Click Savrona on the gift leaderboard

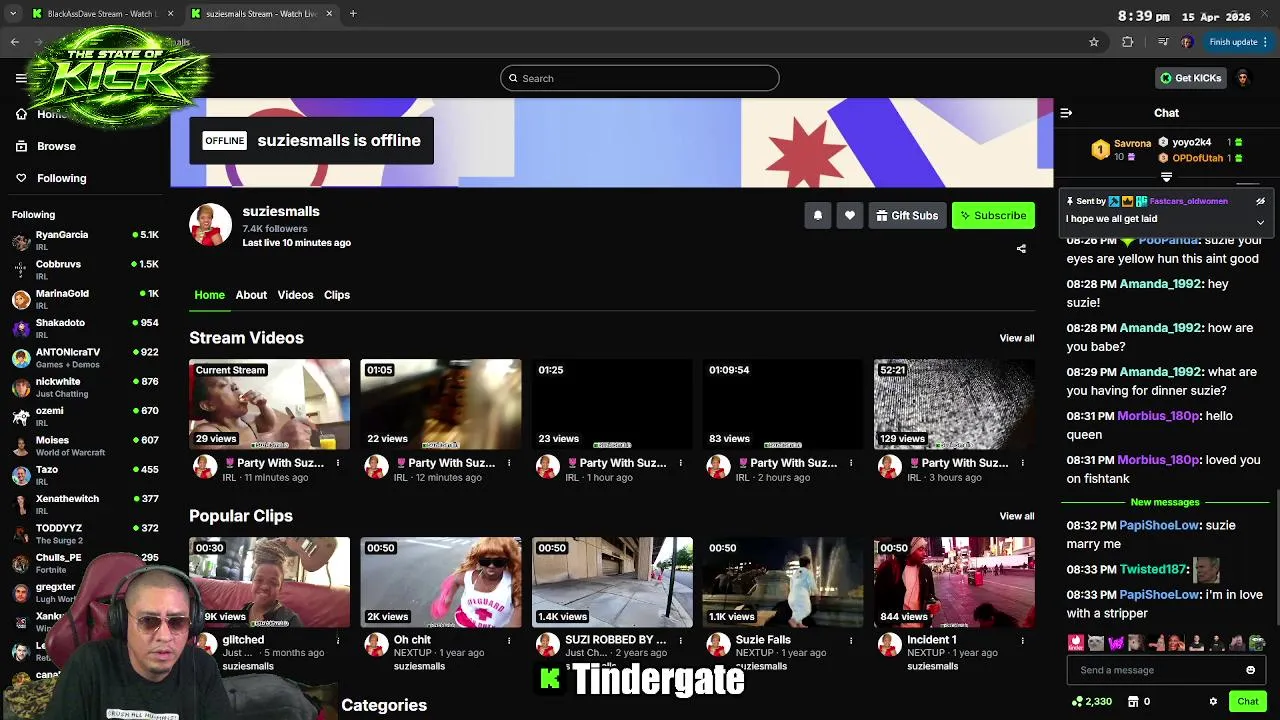coord(1132,143)
